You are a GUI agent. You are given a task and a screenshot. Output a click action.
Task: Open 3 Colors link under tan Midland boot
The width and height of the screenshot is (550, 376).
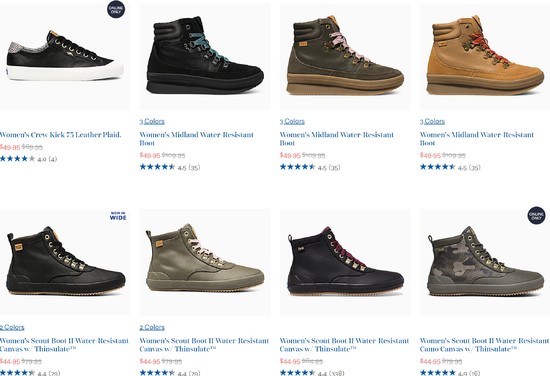pyautogui.click(x=432, y=121)
